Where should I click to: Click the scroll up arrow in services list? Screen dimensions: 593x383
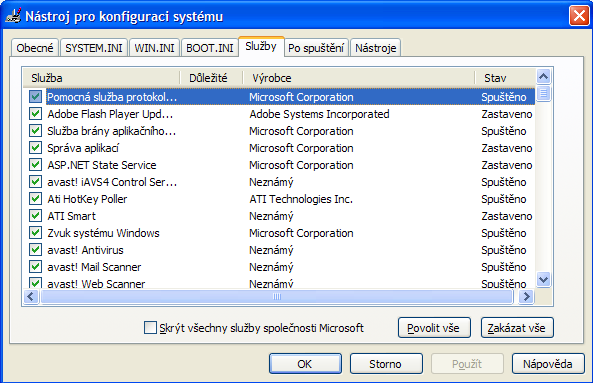click(x=543, y=77)
